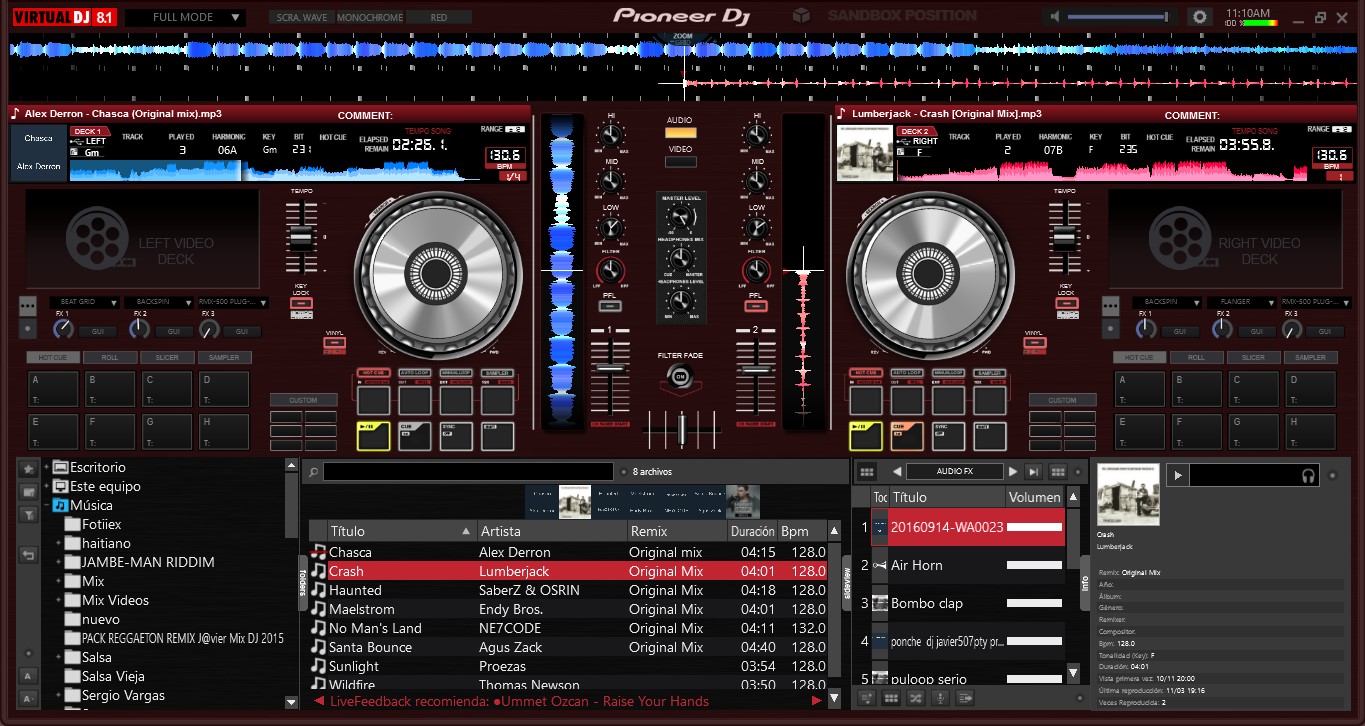1365x726 pixels.
Task: Toggle VINYL mode on the left deck
Action: tap(333, 344)
